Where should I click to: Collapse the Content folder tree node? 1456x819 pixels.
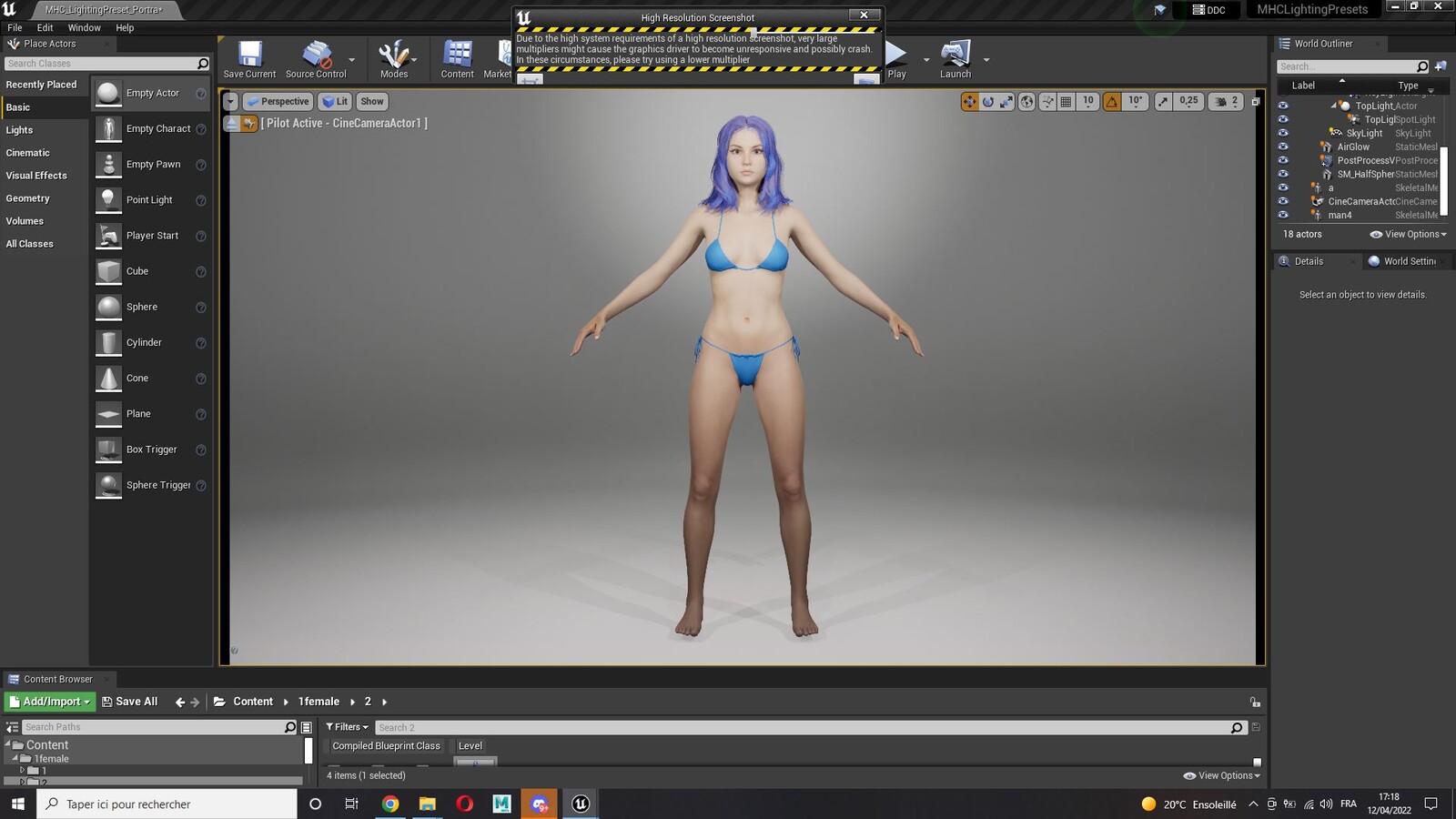7,744
